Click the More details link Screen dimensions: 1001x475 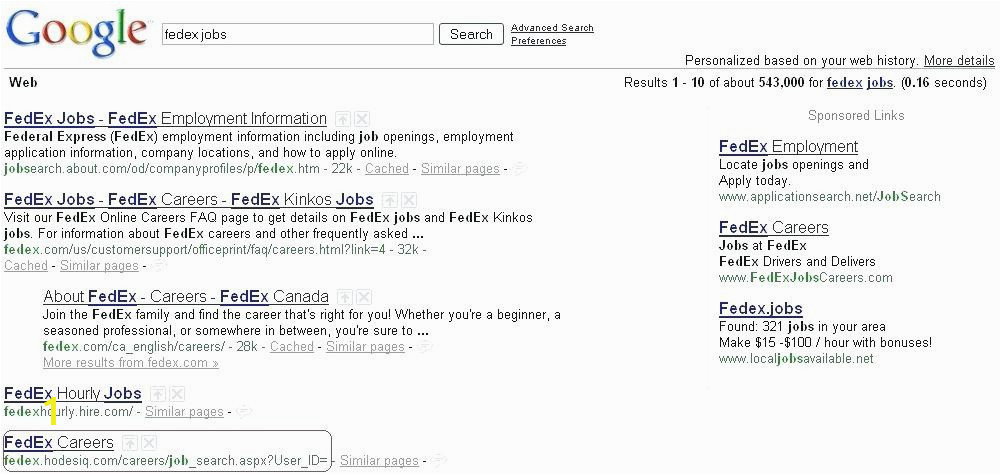[959, 61]
